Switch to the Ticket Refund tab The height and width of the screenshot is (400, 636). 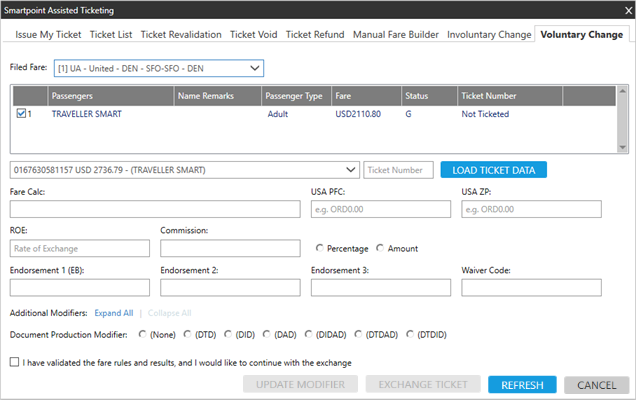316,35
